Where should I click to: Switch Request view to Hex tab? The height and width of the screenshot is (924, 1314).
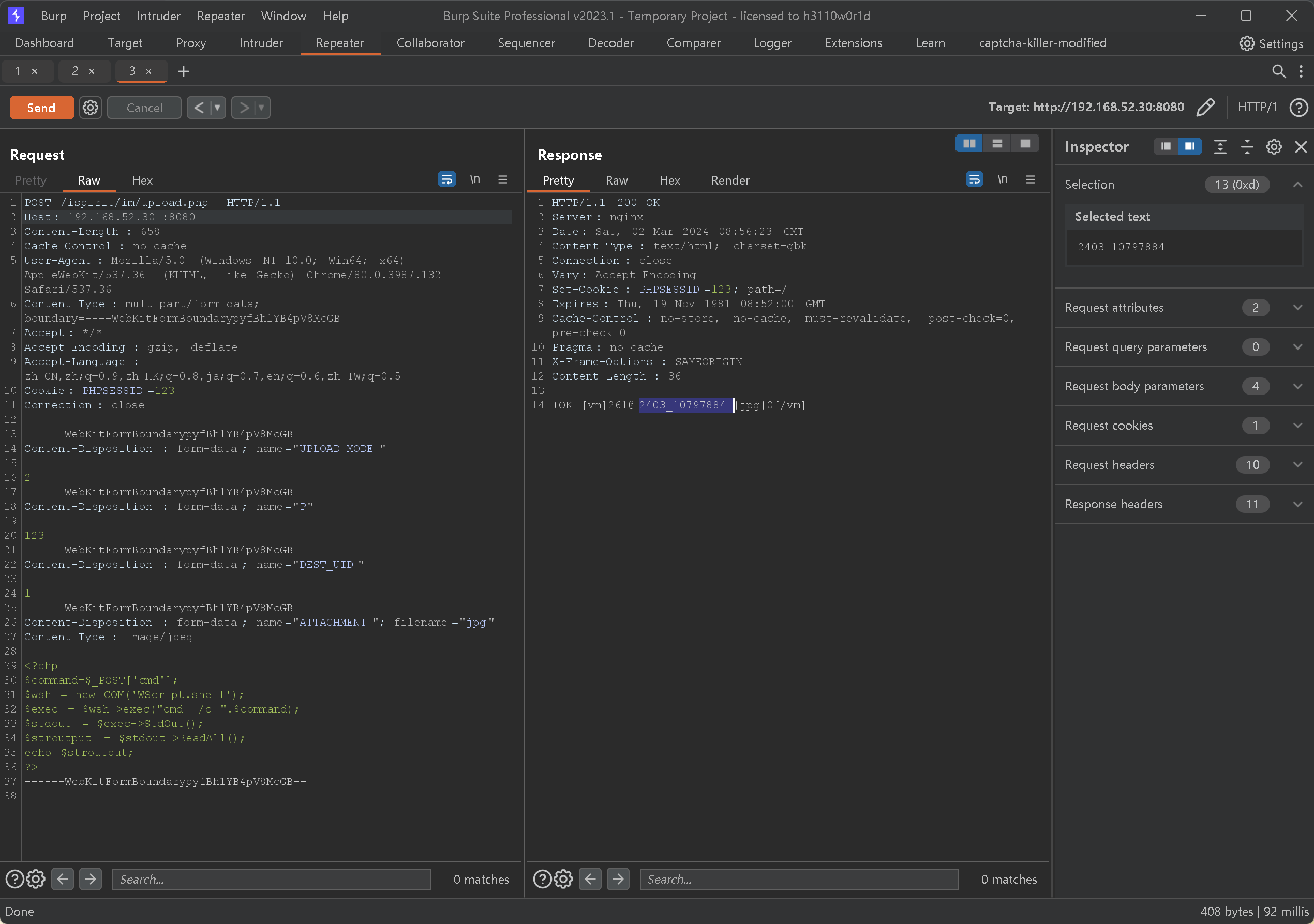coord(142,180)
